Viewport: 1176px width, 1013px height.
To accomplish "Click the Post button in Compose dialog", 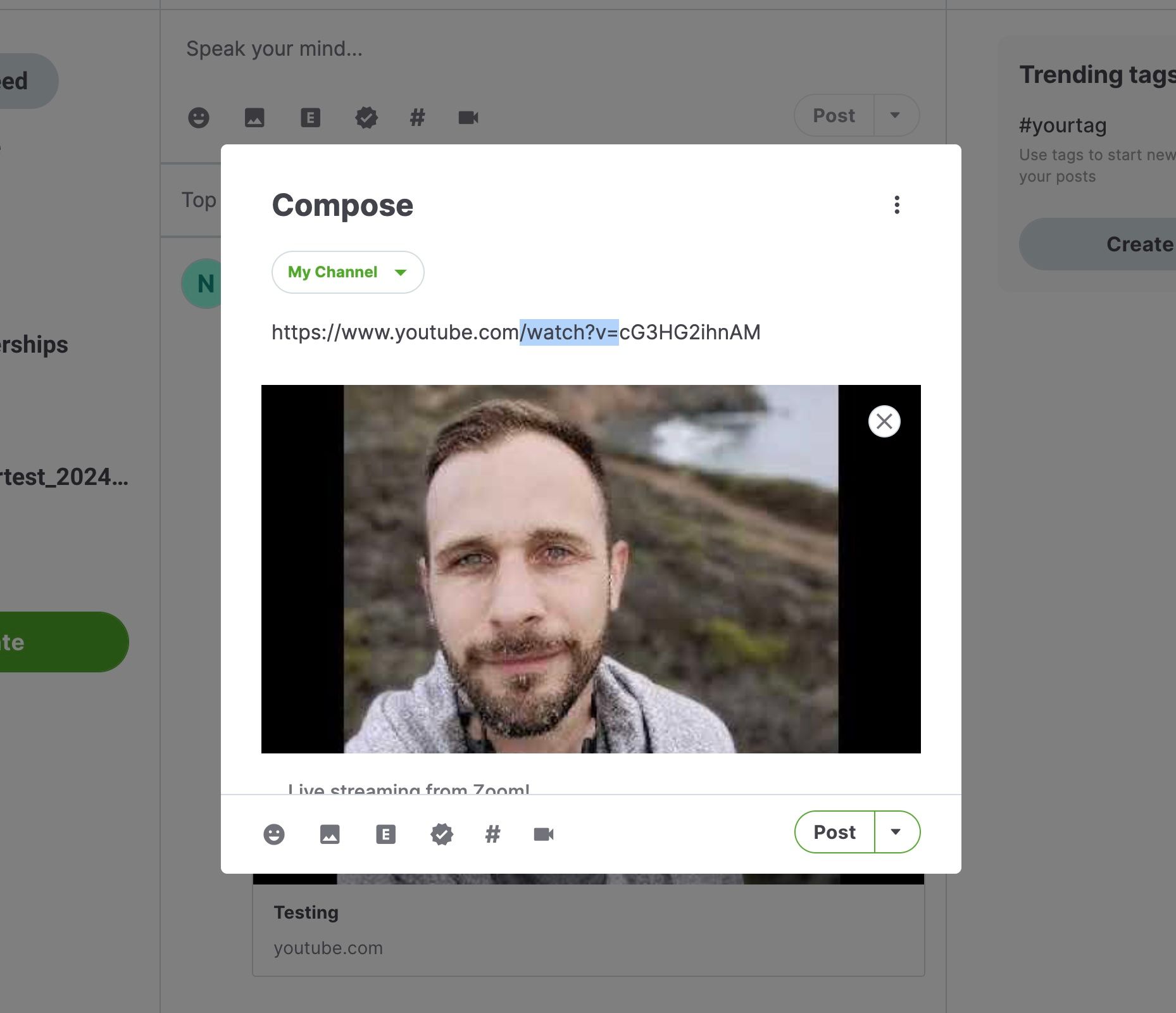I will pyautogui.click(x=834, y=832).
